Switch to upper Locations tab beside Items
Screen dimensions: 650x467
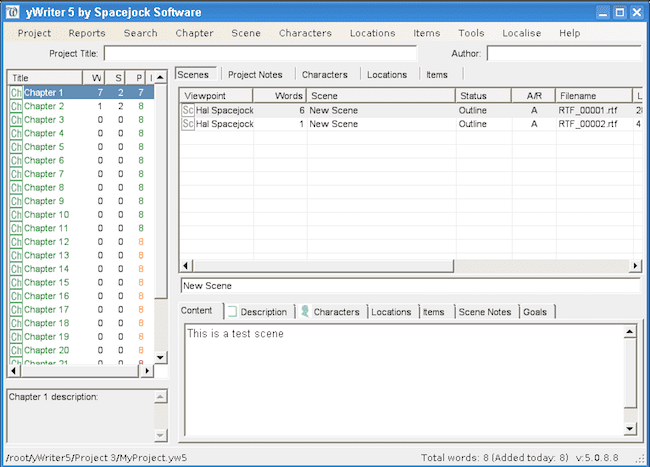(x=387, y=75)
